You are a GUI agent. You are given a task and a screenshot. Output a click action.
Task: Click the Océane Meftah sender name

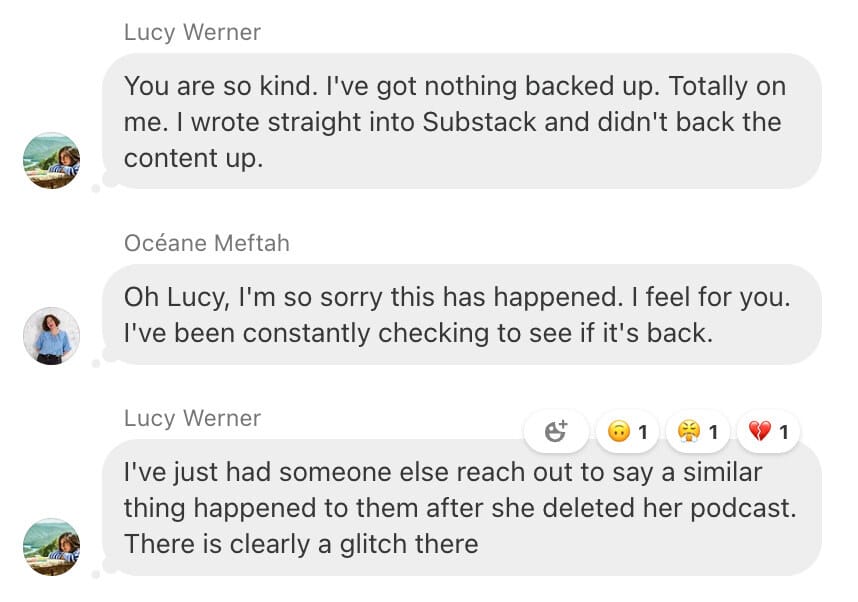[207, 243]
